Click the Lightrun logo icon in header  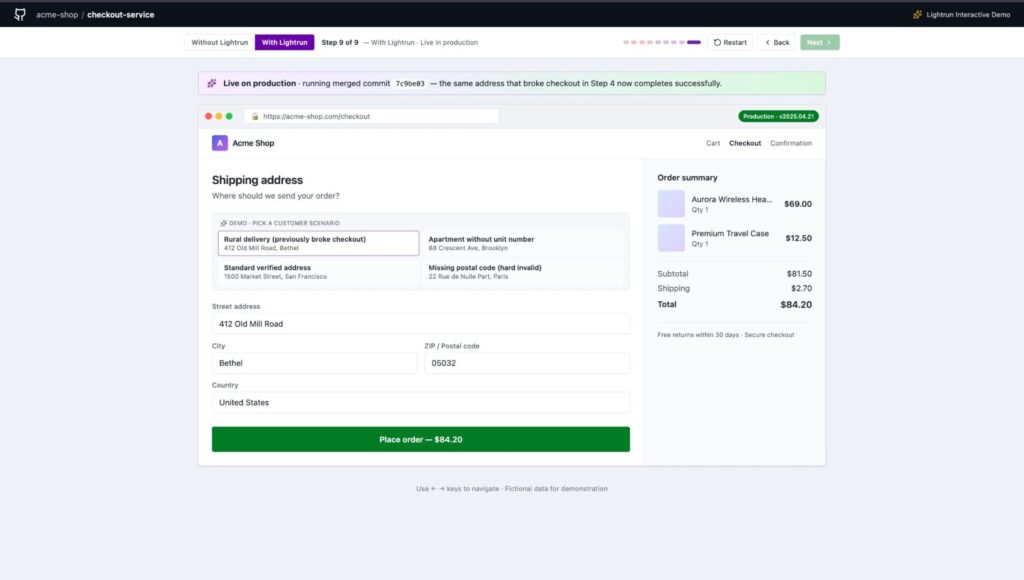tap(918, 14)
